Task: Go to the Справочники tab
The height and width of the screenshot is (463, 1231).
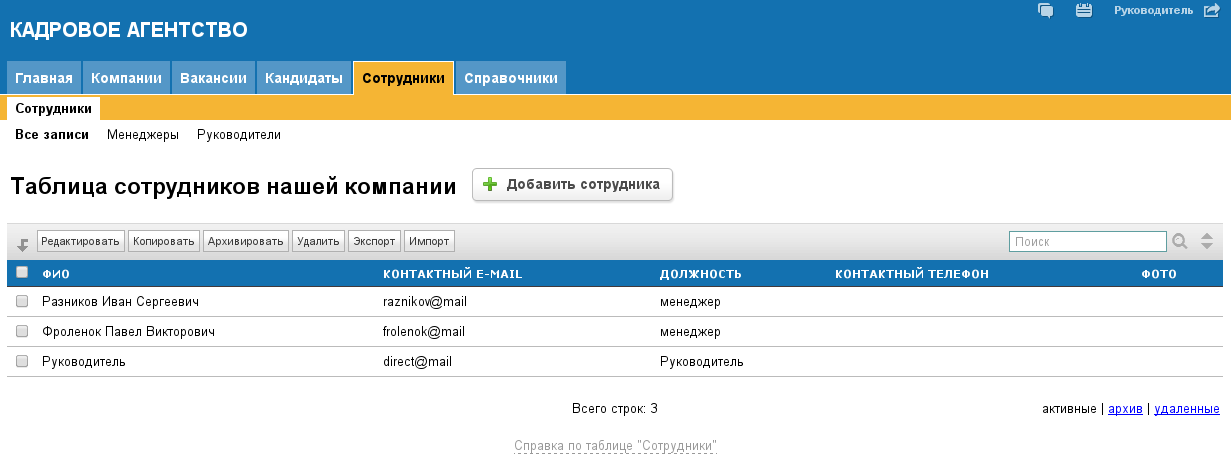Action: point(511,79)
